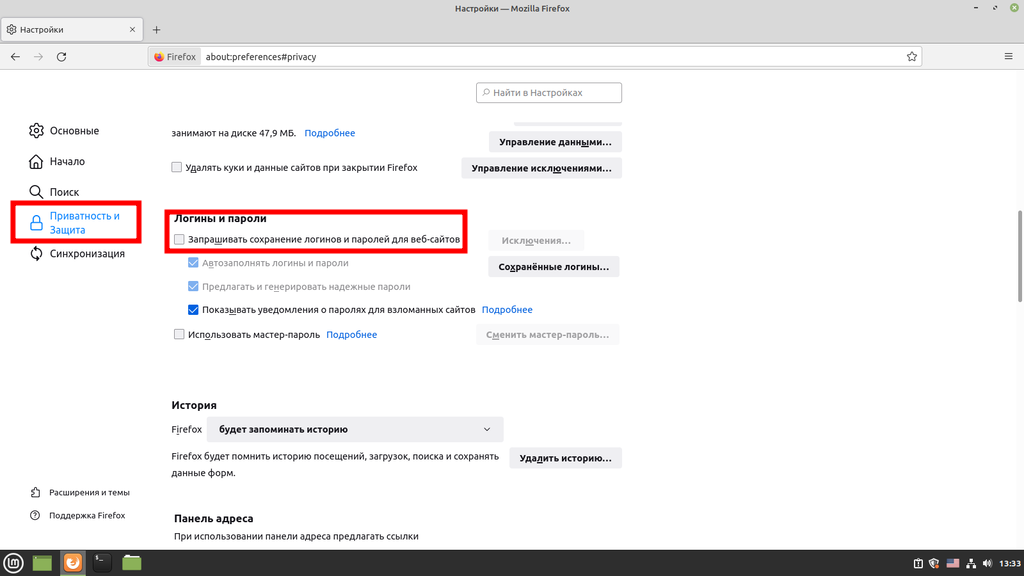Viewport: 1024px width, 576px height.
Task: Close the Настройки tab
Action: 129,30
